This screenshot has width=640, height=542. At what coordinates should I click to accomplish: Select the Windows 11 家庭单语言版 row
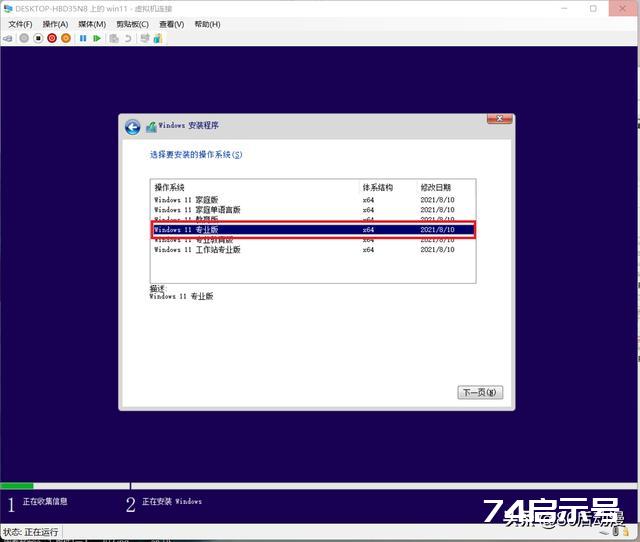(x=313, y=210)
